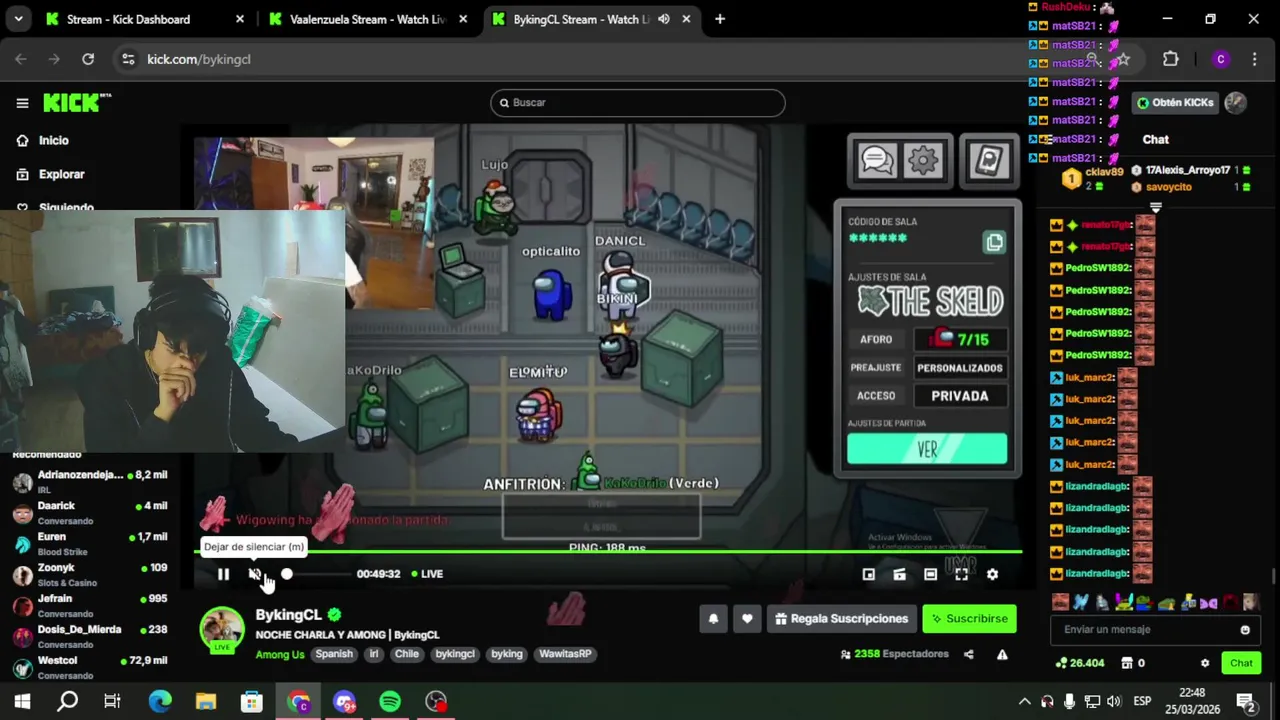Open Daarick recommended channel
This screenshot has width=1280, height=720.
click(x=90, y=512)
